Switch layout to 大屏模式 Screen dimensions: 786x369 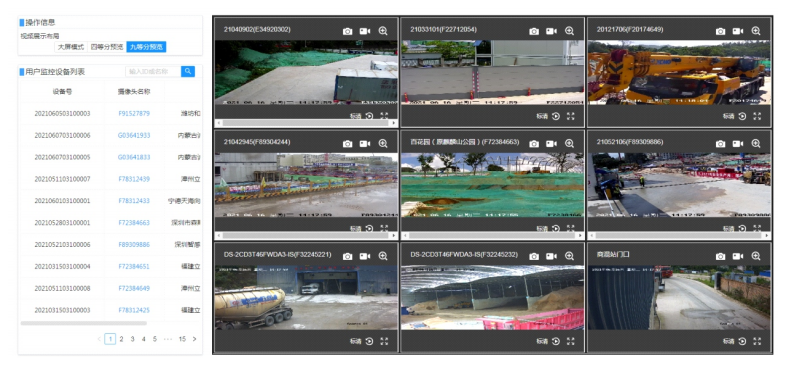coord(71,47)
